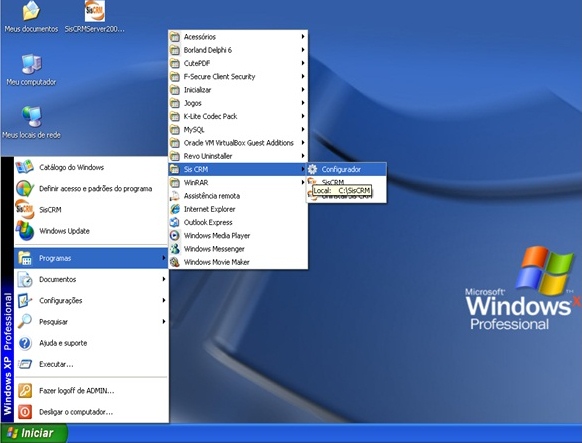Click the Iniciar start button
This screenshot has width=582, height=443.
click(34, 433)
